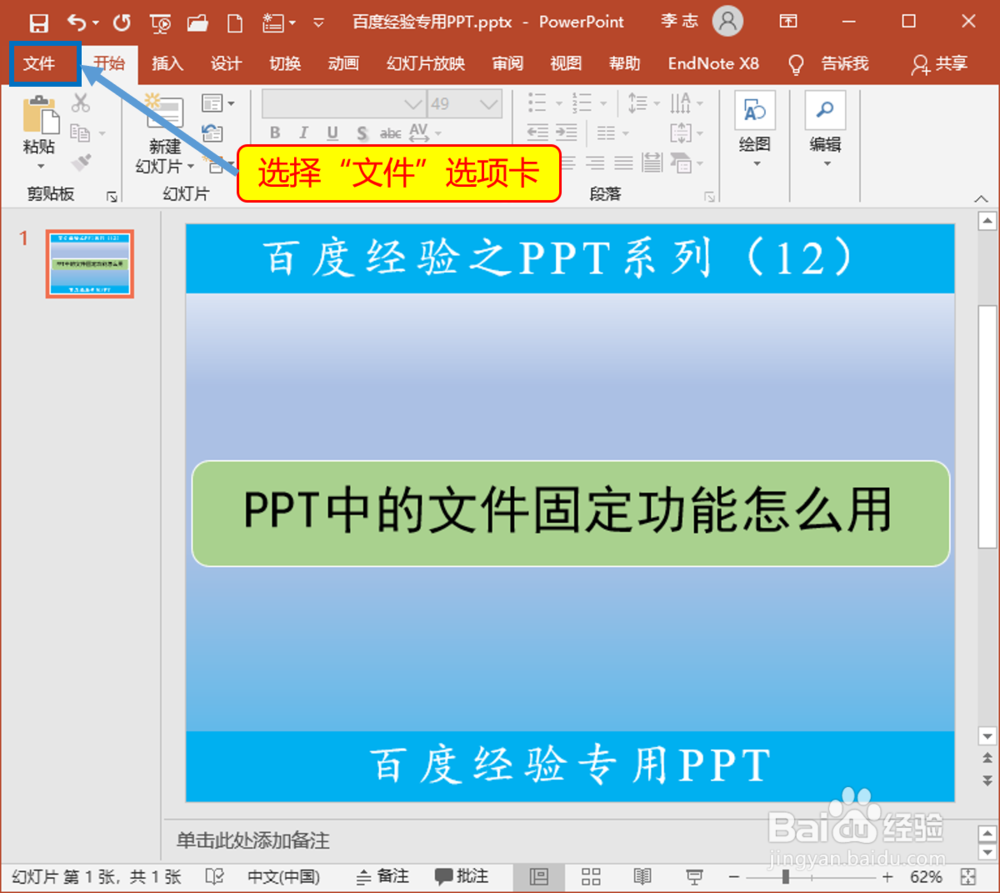Open the 文件 (File) tab

[42, 63]
